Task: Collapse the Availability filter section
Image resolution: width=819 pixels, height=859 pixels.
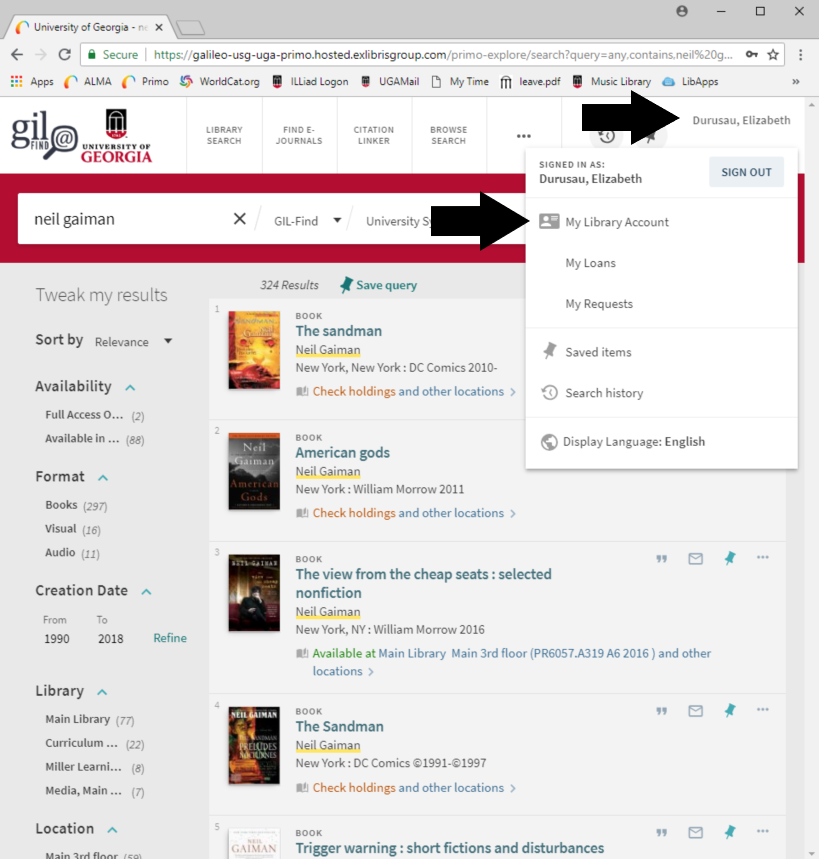Action: tap(130, 387)
